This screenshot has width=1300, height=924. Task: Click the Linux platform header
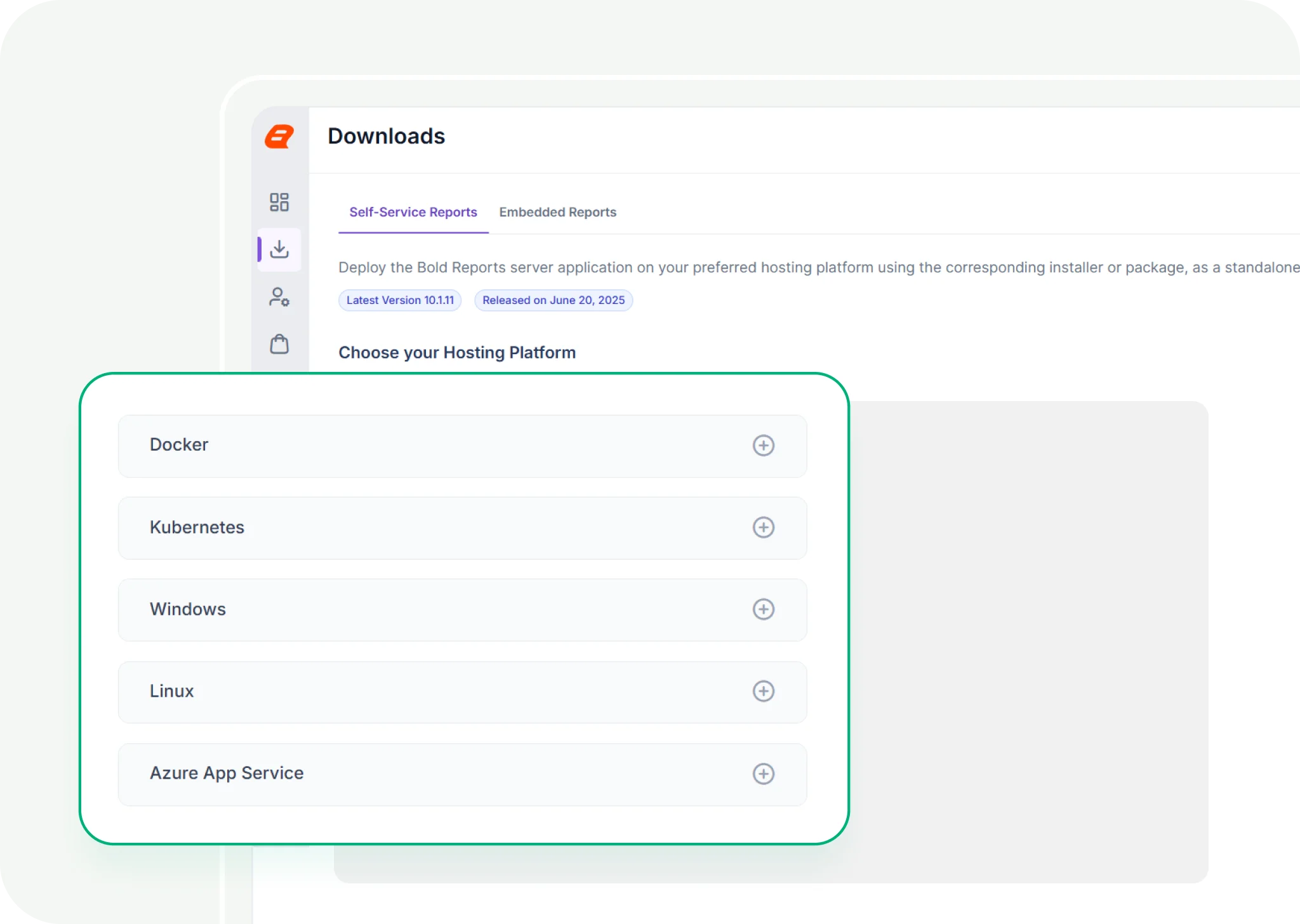tap(461, 692)
